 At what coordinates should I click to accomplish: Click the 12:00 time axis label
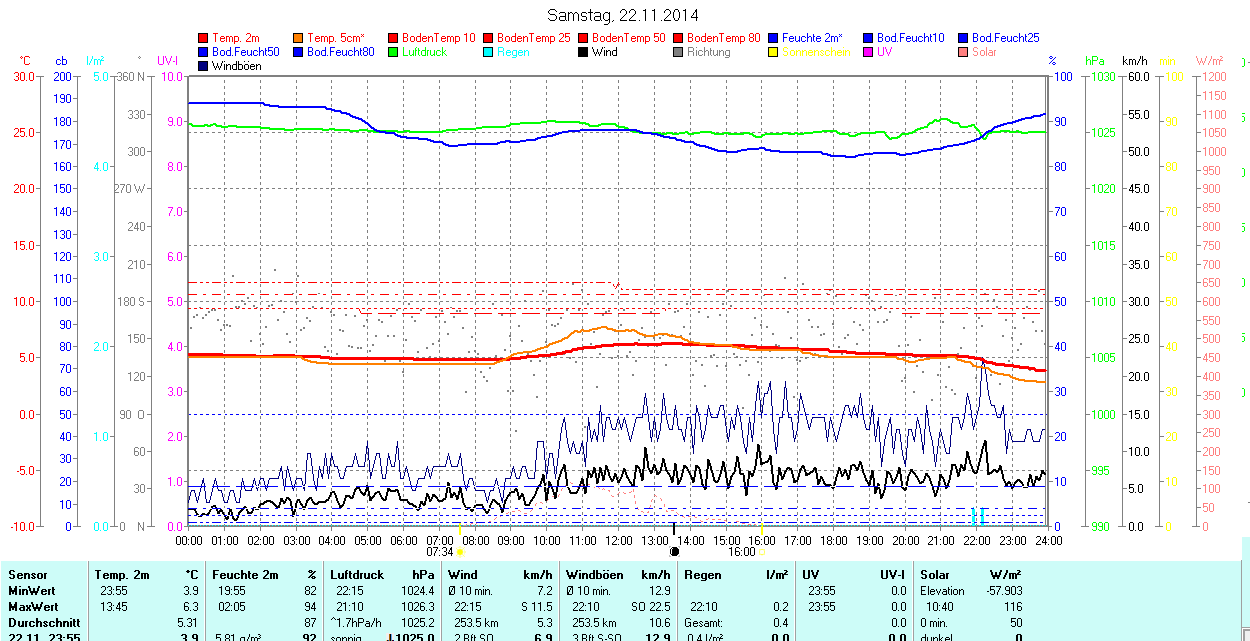coord(619,540)
